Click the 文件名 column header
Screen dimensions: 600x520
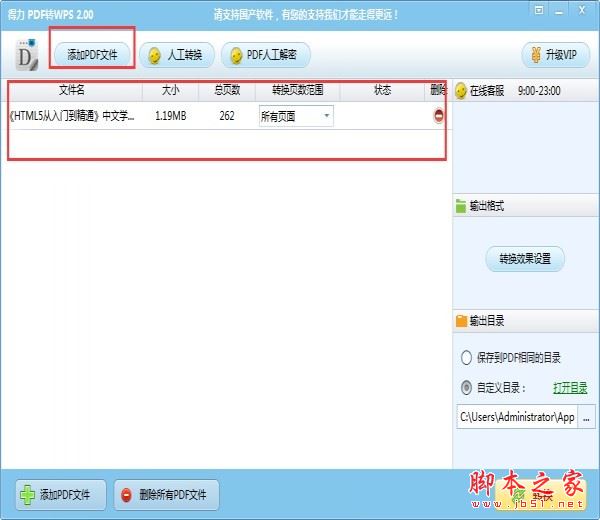click(72, 90)
